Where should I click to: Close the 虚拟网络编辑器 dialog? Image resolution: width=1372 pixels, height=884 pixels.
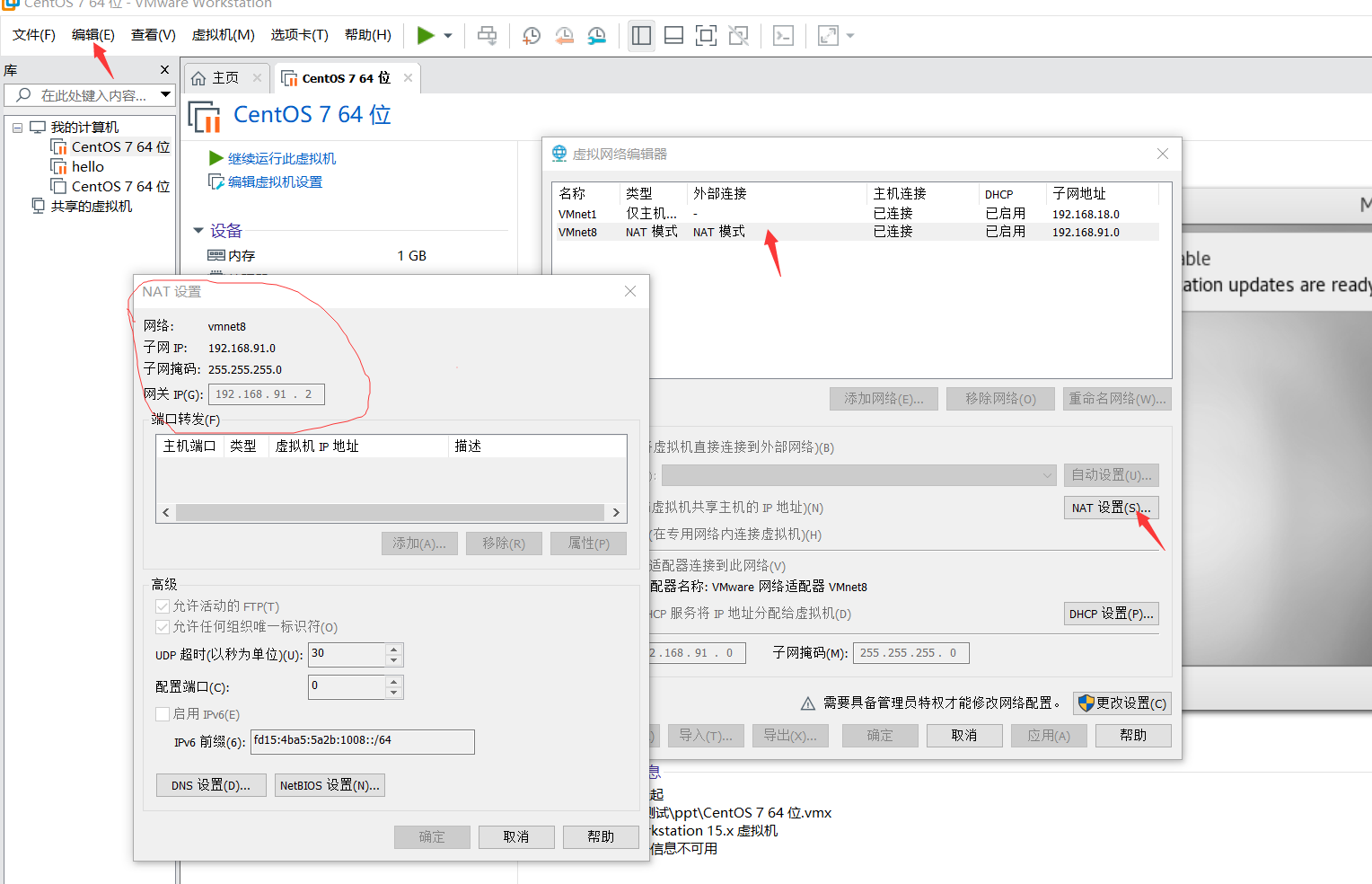[x=1163, y=154]
